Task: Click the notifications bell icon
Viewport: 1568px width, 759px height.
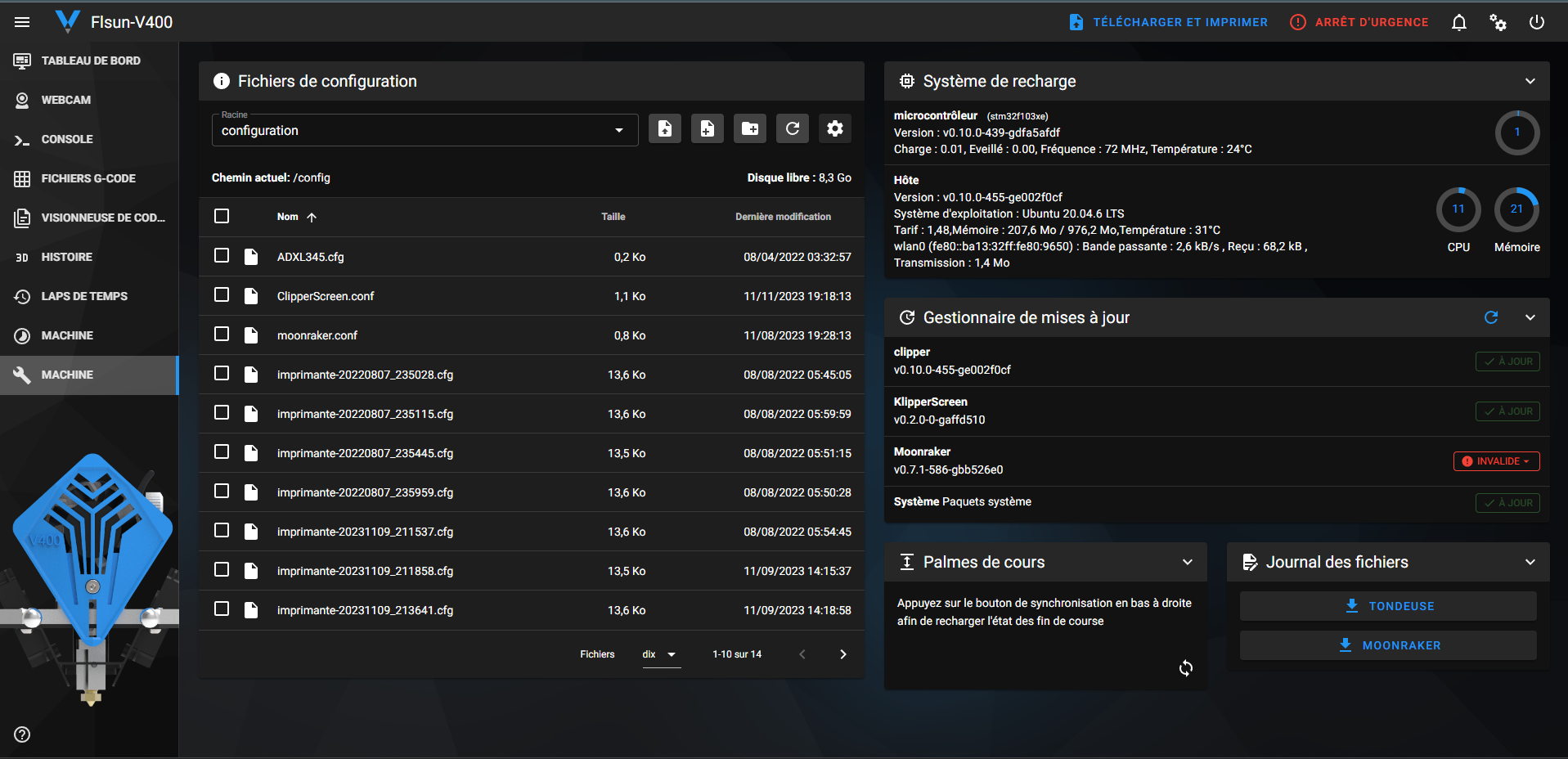Action: click(x=1459, y=22)
